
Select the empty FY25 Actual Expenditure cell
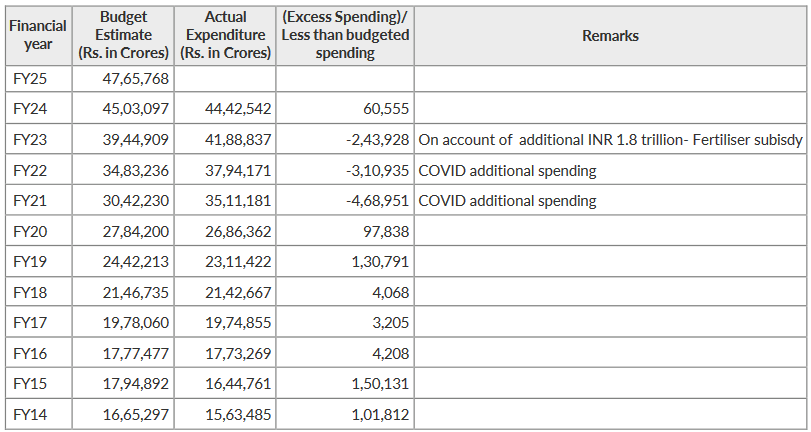coord(225,79)
